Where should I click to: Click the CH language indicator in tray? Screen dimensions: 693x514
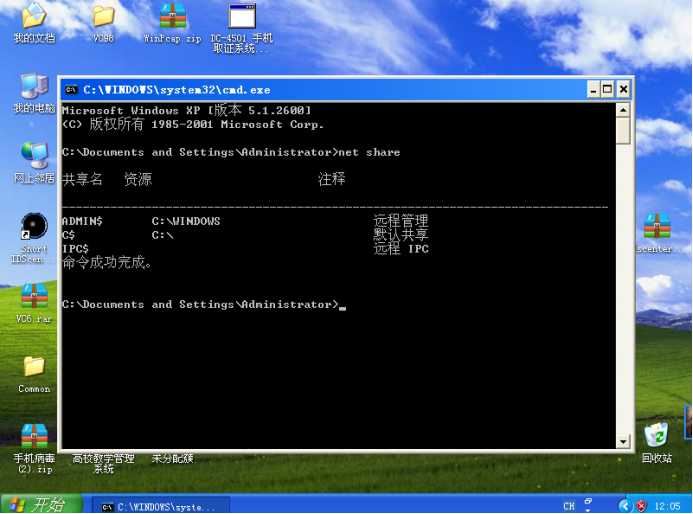coord(569,506)
